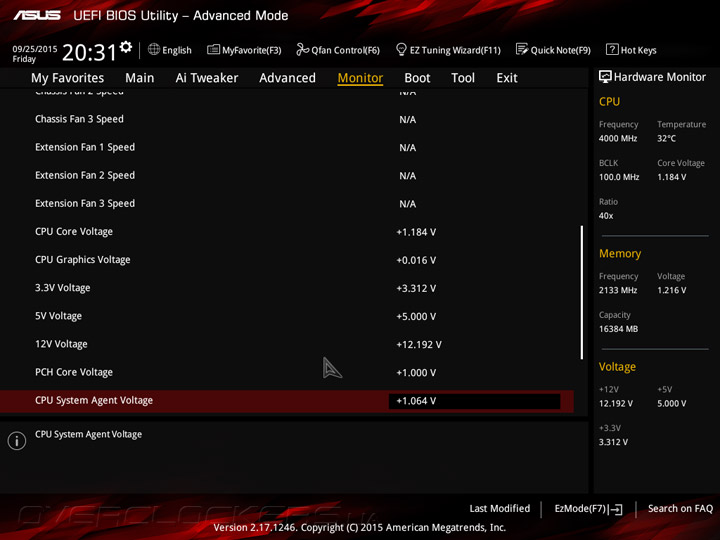Select Chassis Fan 3 Speed row
Image resolution: width=720 pixels, height=540 pixels.
[287, 119]
